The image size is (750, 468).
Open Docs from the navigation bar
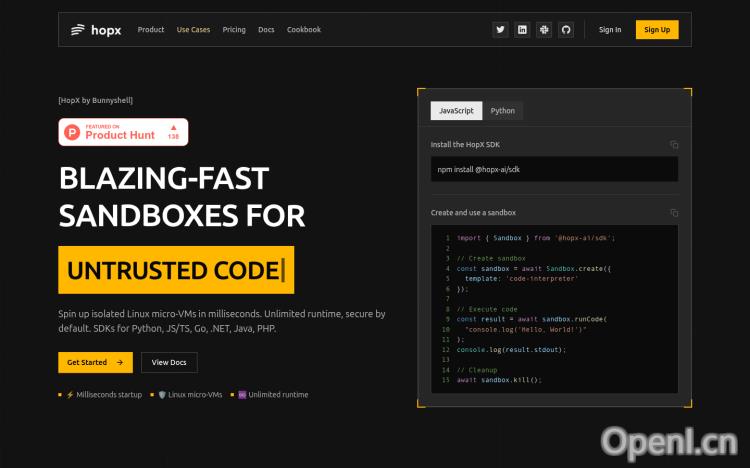[266, 30]
